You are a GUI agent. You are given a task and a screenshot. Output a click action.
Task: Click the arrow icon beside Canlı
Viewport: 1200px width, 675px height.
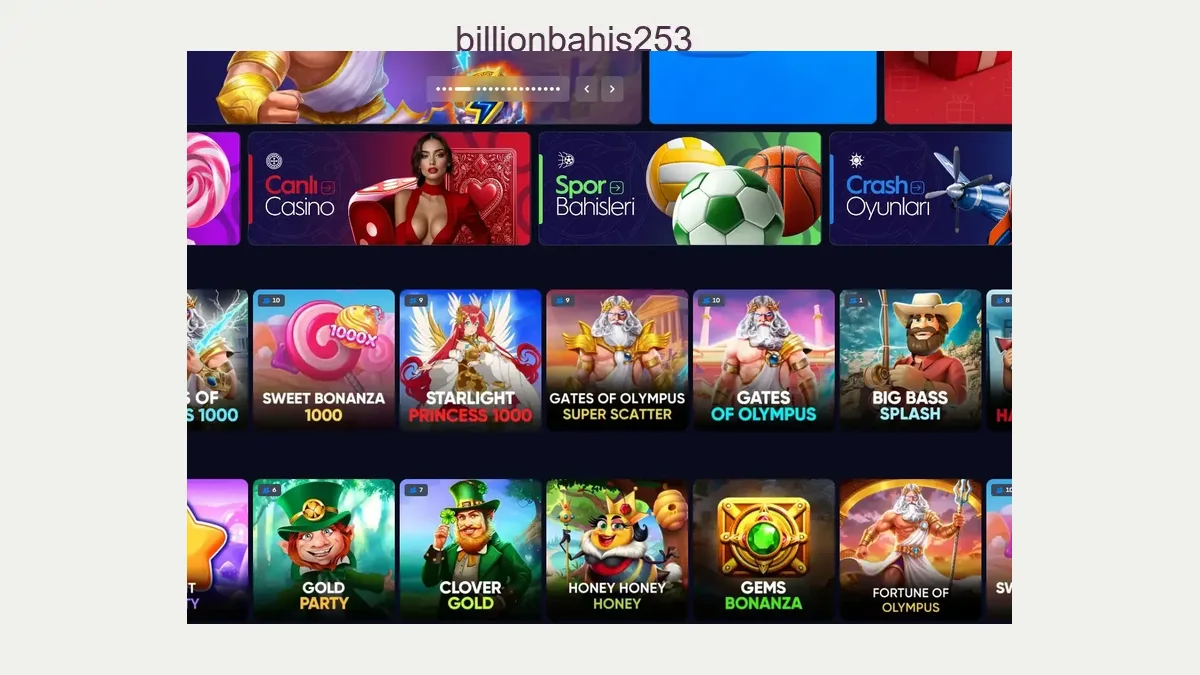[x=329, y=186]
